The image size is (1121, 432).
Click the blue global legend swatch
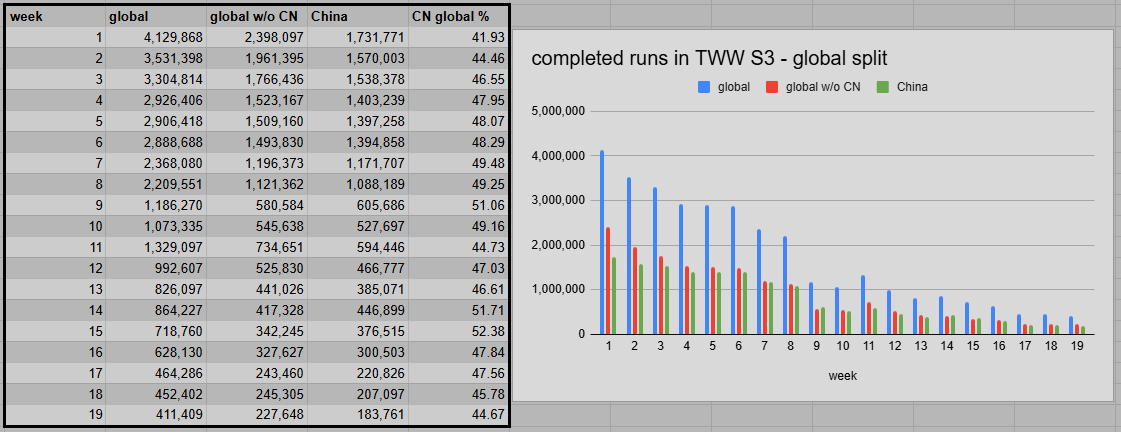pos(703,87)
